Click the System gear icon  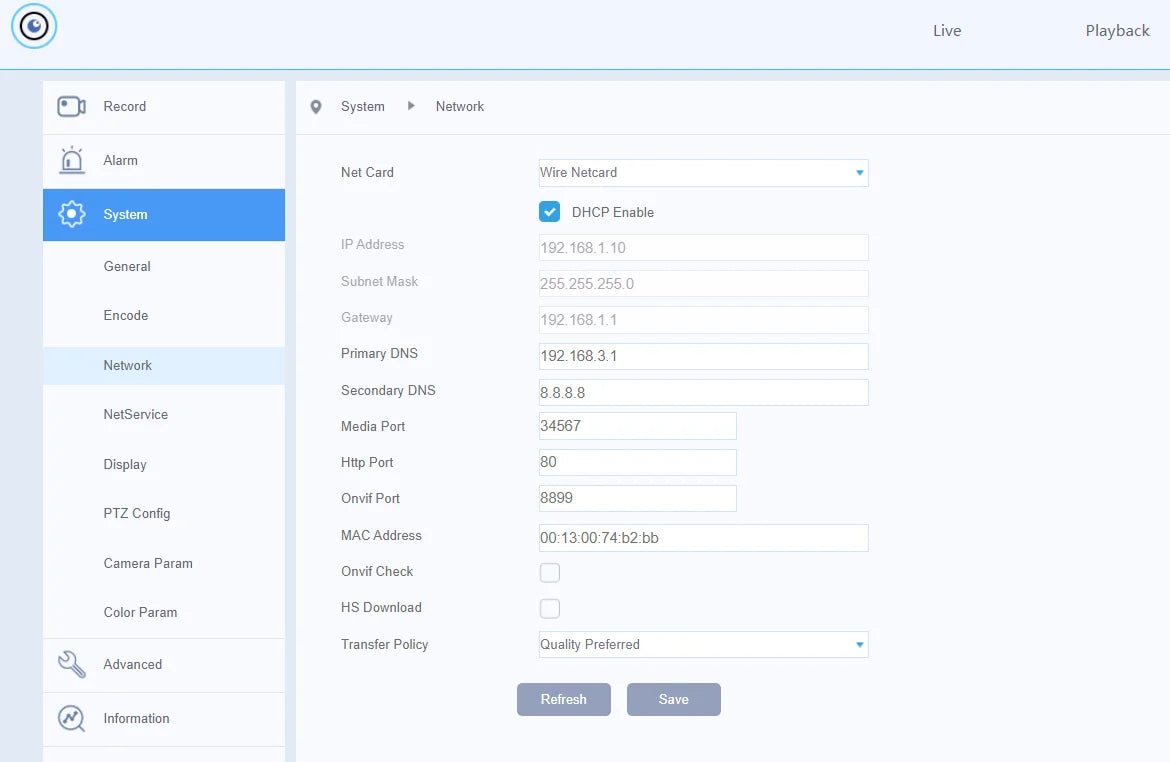coord(72,214)
